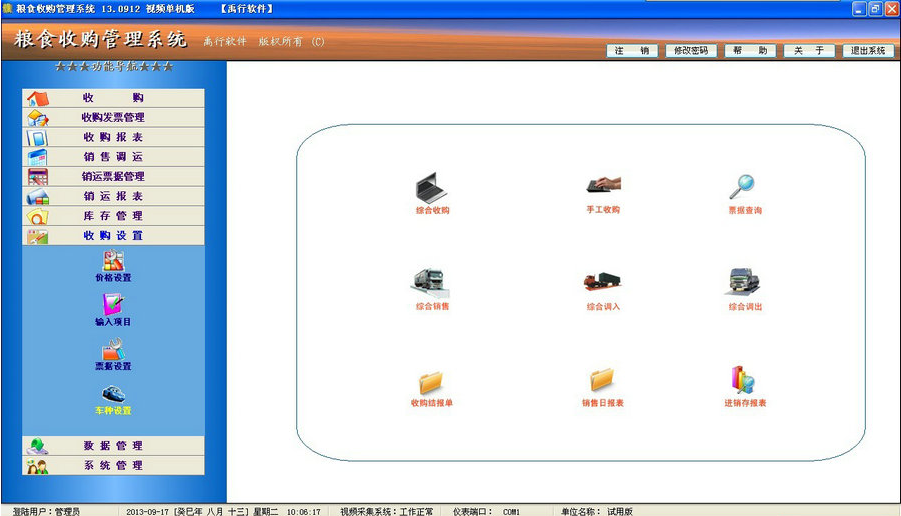Expand the 销运报表 navigation section
The image size is (901, 516).
pyautogui.click(x=113, y=197)
